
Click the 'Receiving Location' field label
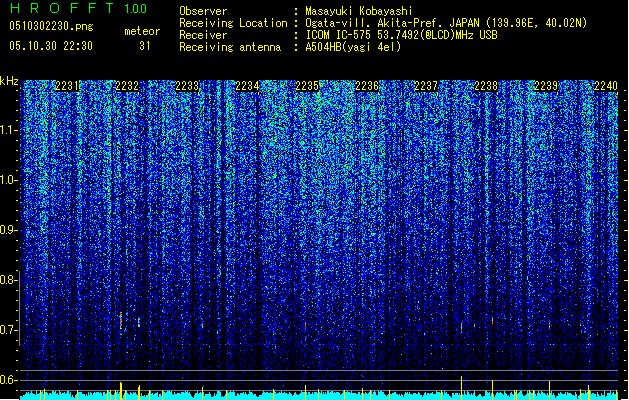coord(233,23)
